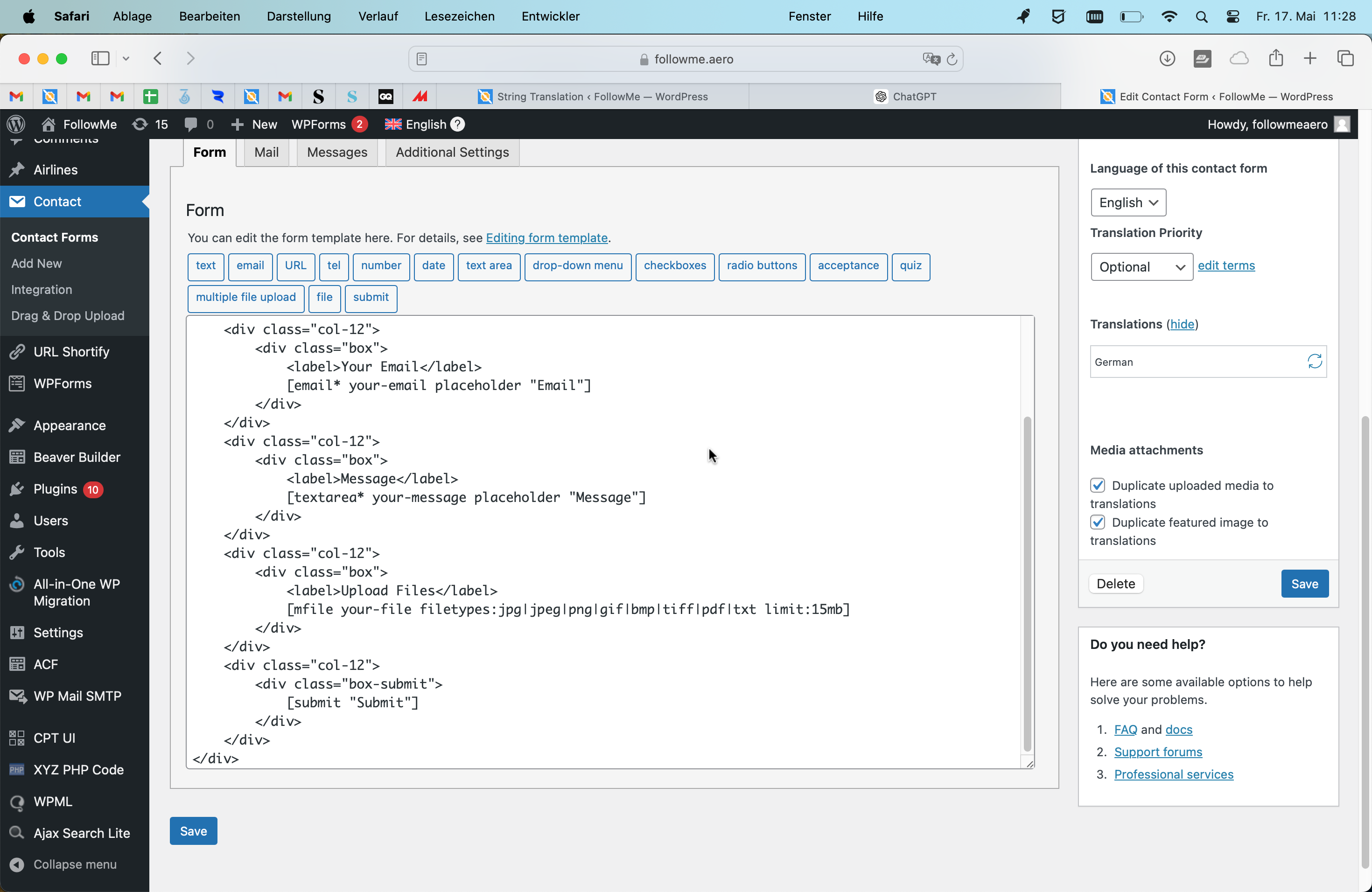This screenshot has width=1372, height=892.
Task: Open Safari sidebar chevron dropdown
Action: click(x=126, y=58)
